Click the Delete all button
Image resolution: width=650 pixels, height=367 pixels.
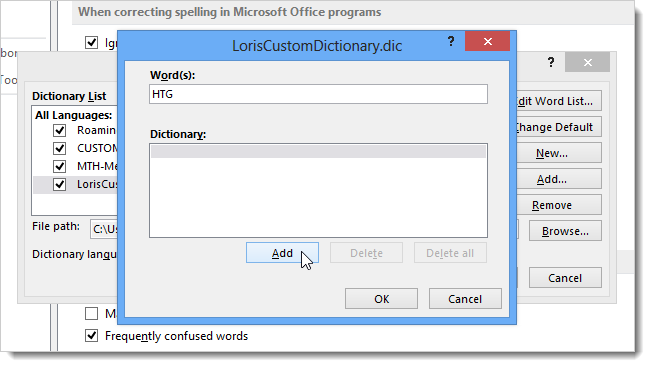pyautogui.click(x=450, y=253)
